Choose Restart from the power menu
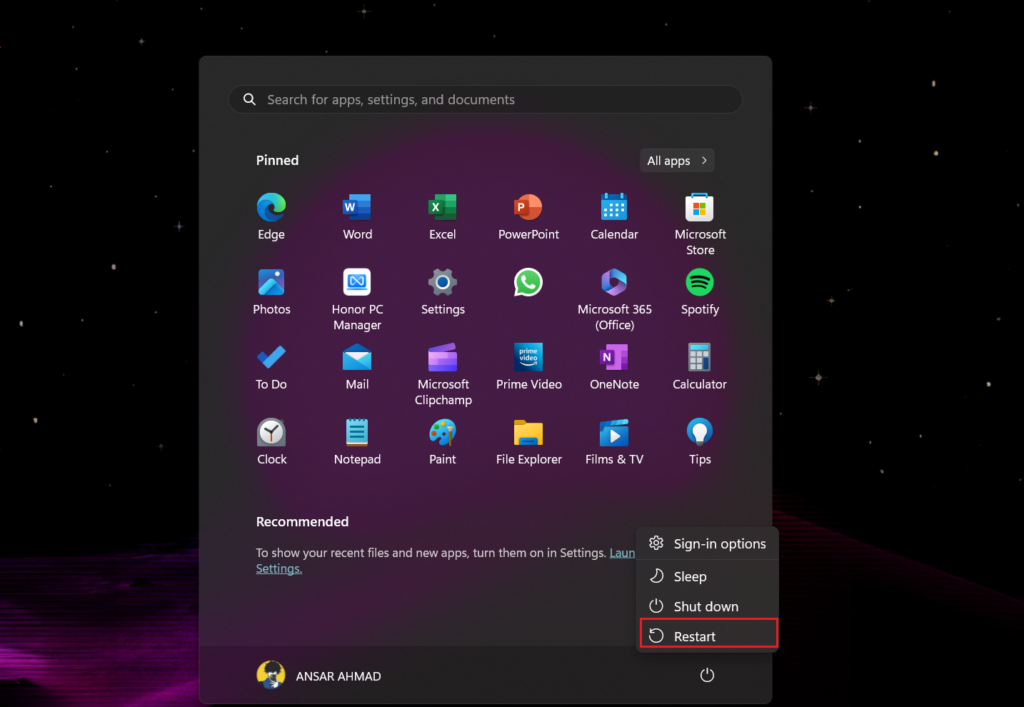The image size is (1024, 707). [709, 634]
